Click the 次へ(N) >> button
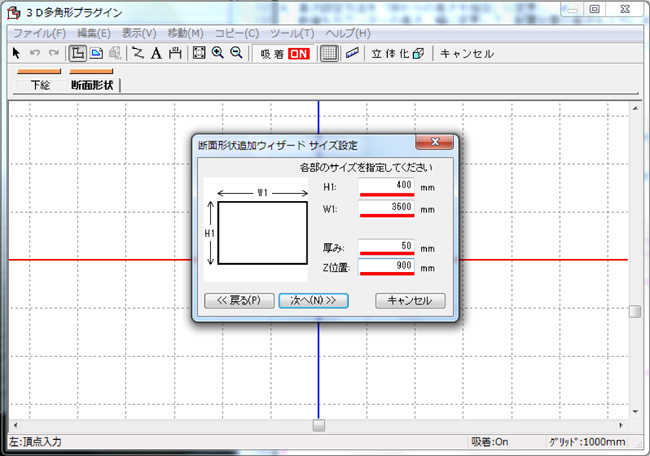 pos(312,300)
